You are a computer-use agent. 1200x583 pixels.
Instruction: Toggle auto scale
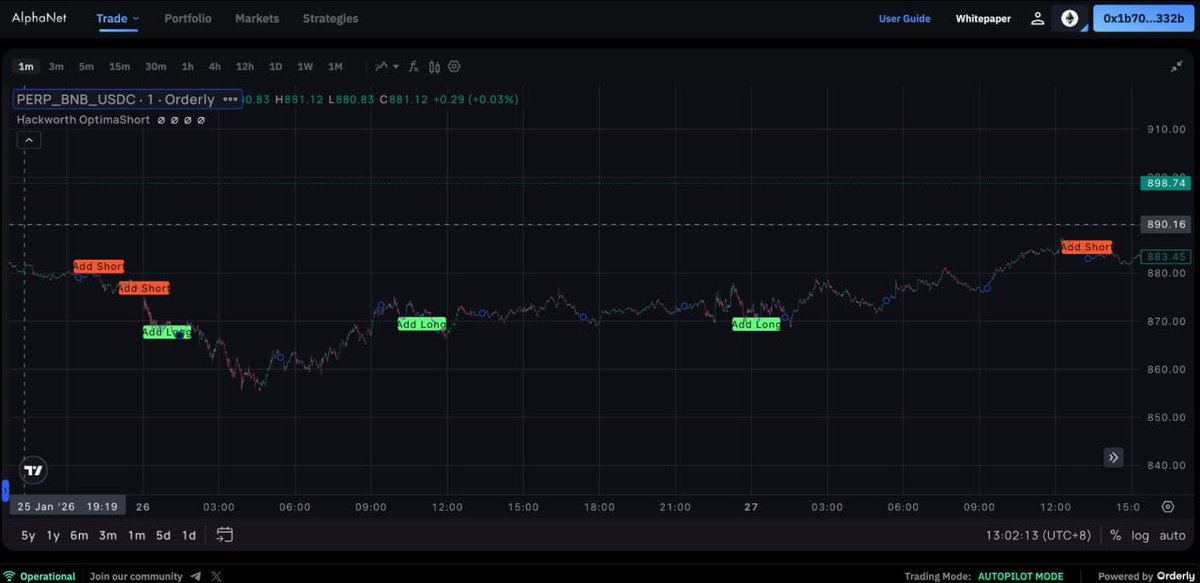pos(1172,535)
